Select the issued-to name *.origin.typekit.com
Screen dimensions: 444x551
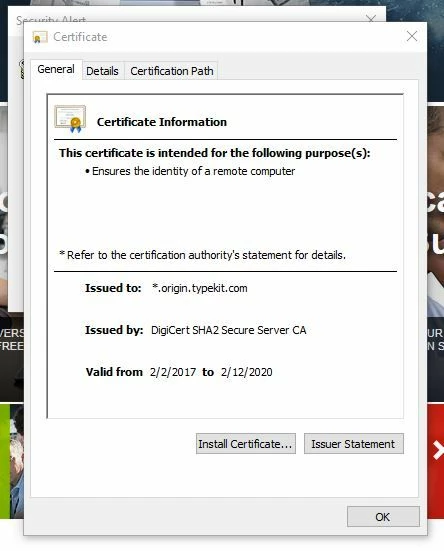[200, 288]
